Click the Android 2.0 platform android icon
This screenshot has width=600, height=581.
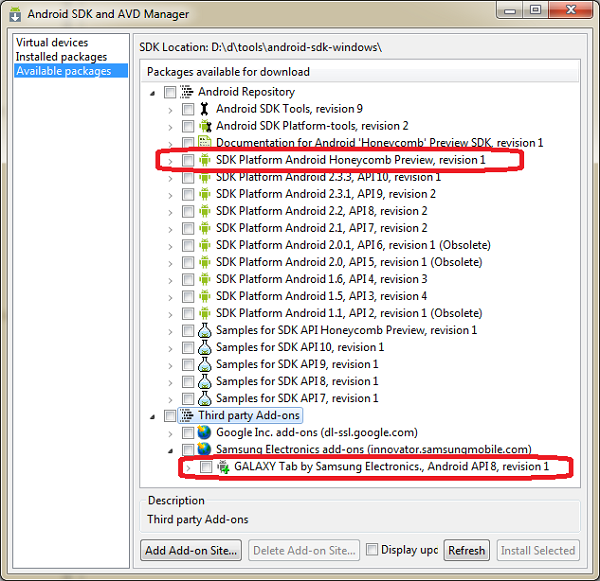point(205,262)
